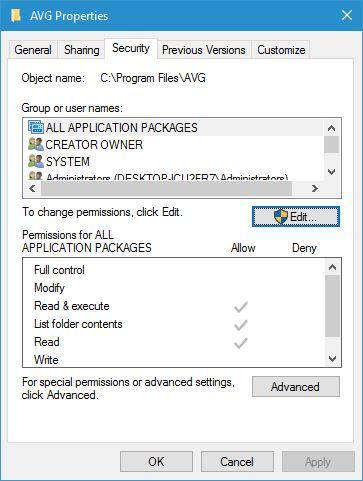Click down arrow of user names list
Screen dimensions: 363x481
[x=331, y=172]
